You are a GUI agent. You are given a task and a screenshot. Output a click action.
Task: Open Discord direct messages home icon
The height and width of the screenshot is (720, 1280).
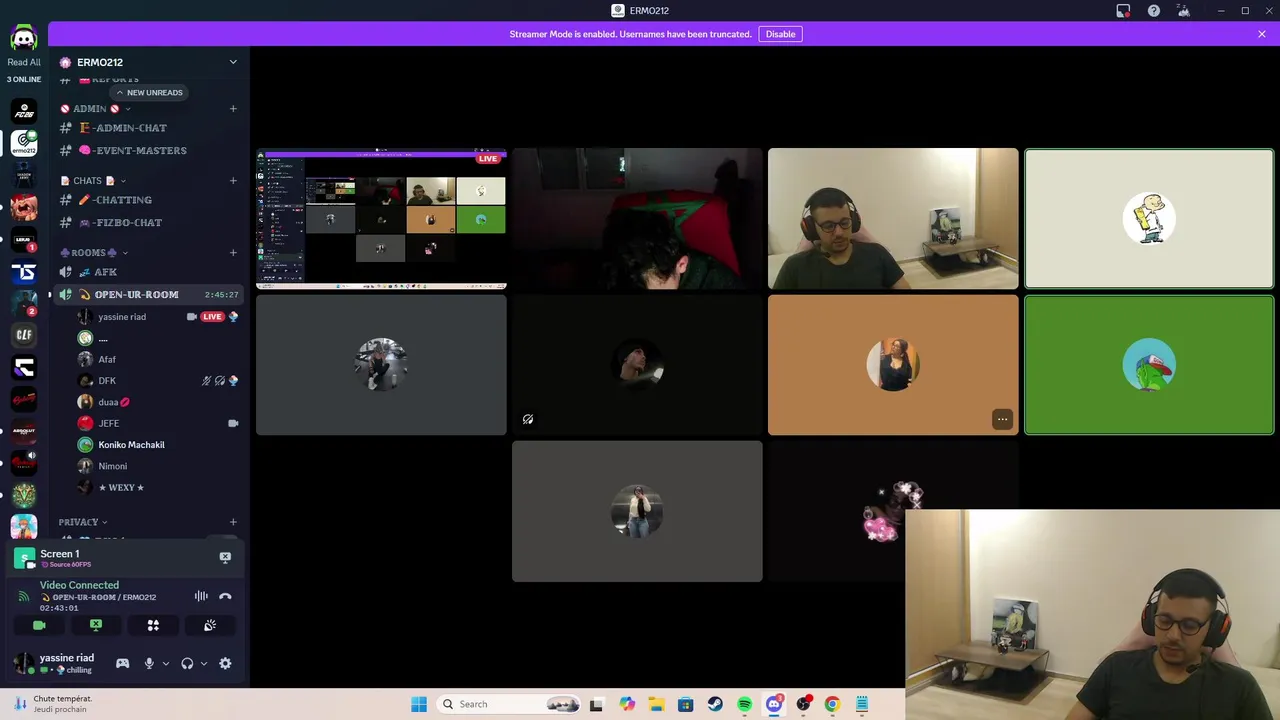point(24,39)
